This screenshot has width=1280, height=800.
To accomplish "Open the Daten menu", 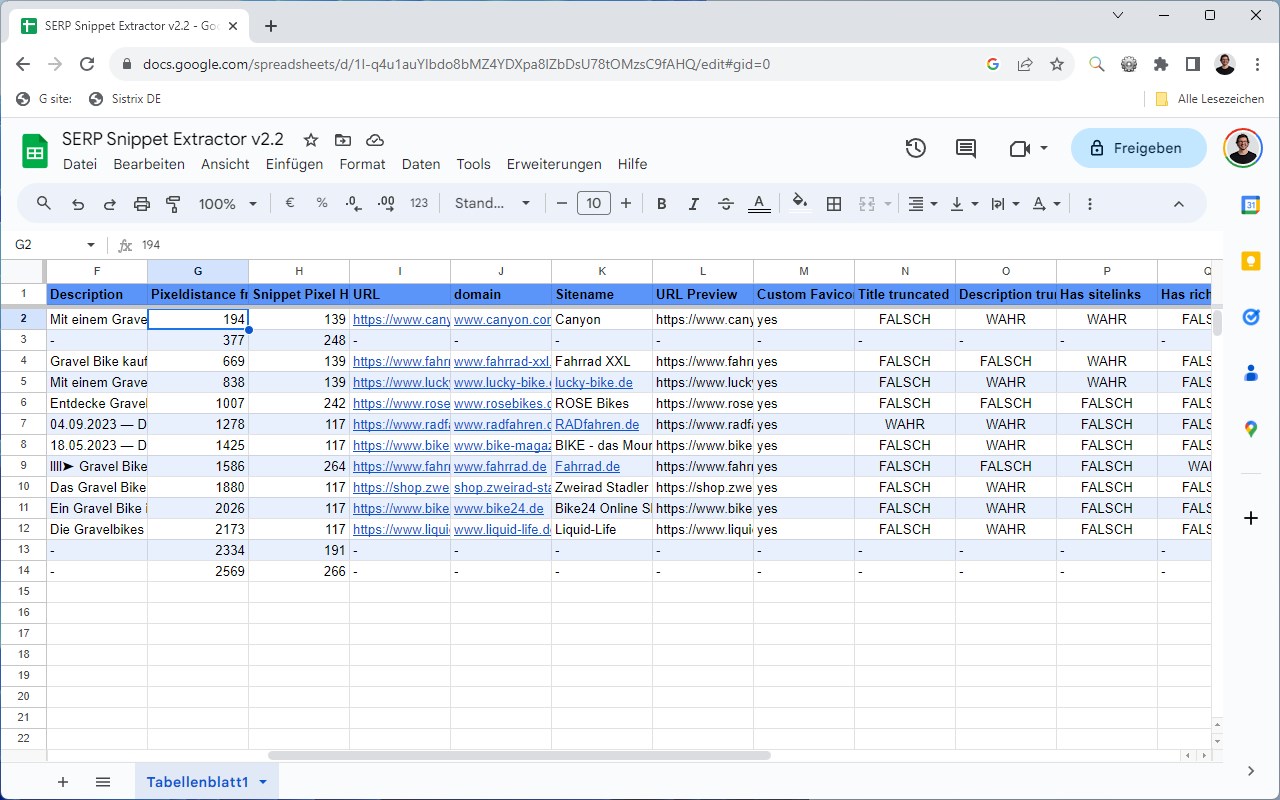I will 421,164.
